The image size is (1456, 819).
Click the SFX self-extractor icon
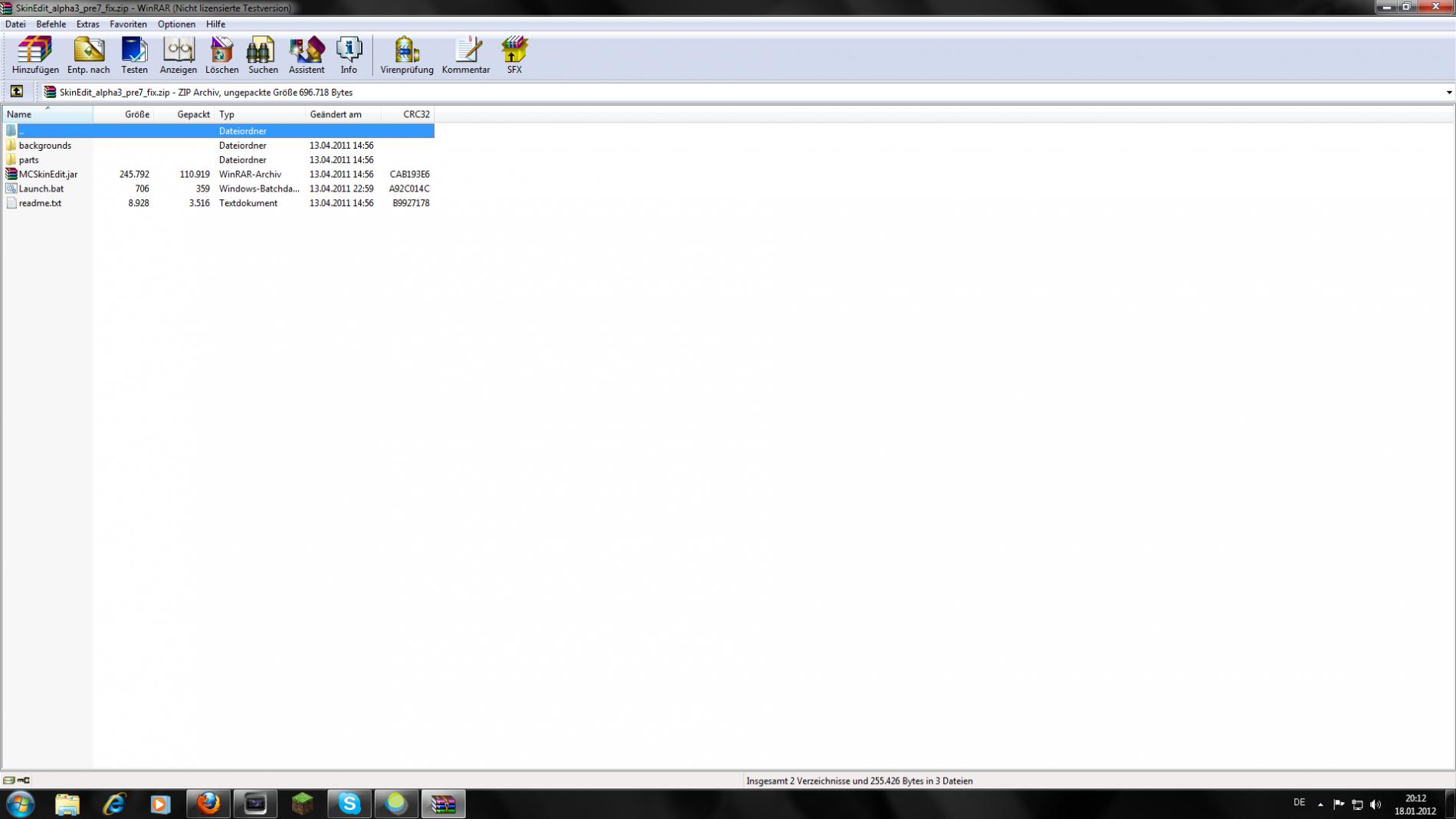(514, 54)
